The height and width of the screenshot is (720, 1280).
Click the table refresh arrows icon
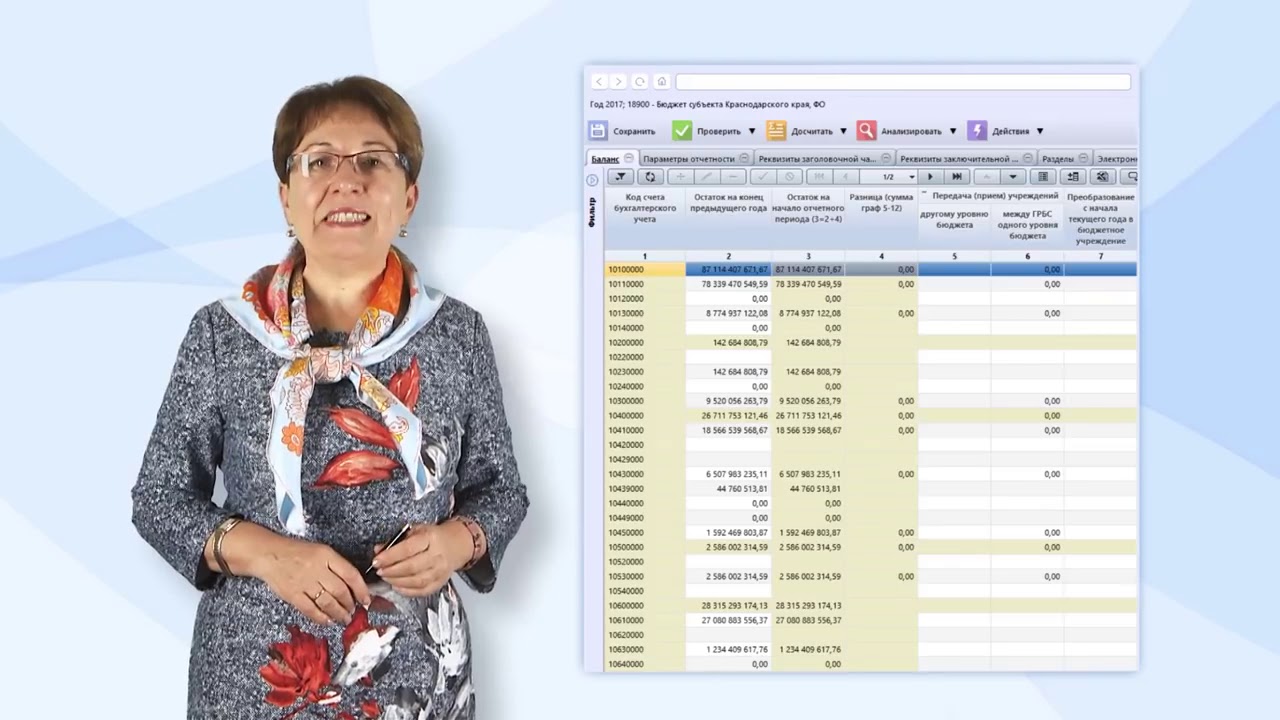point(650,177)
